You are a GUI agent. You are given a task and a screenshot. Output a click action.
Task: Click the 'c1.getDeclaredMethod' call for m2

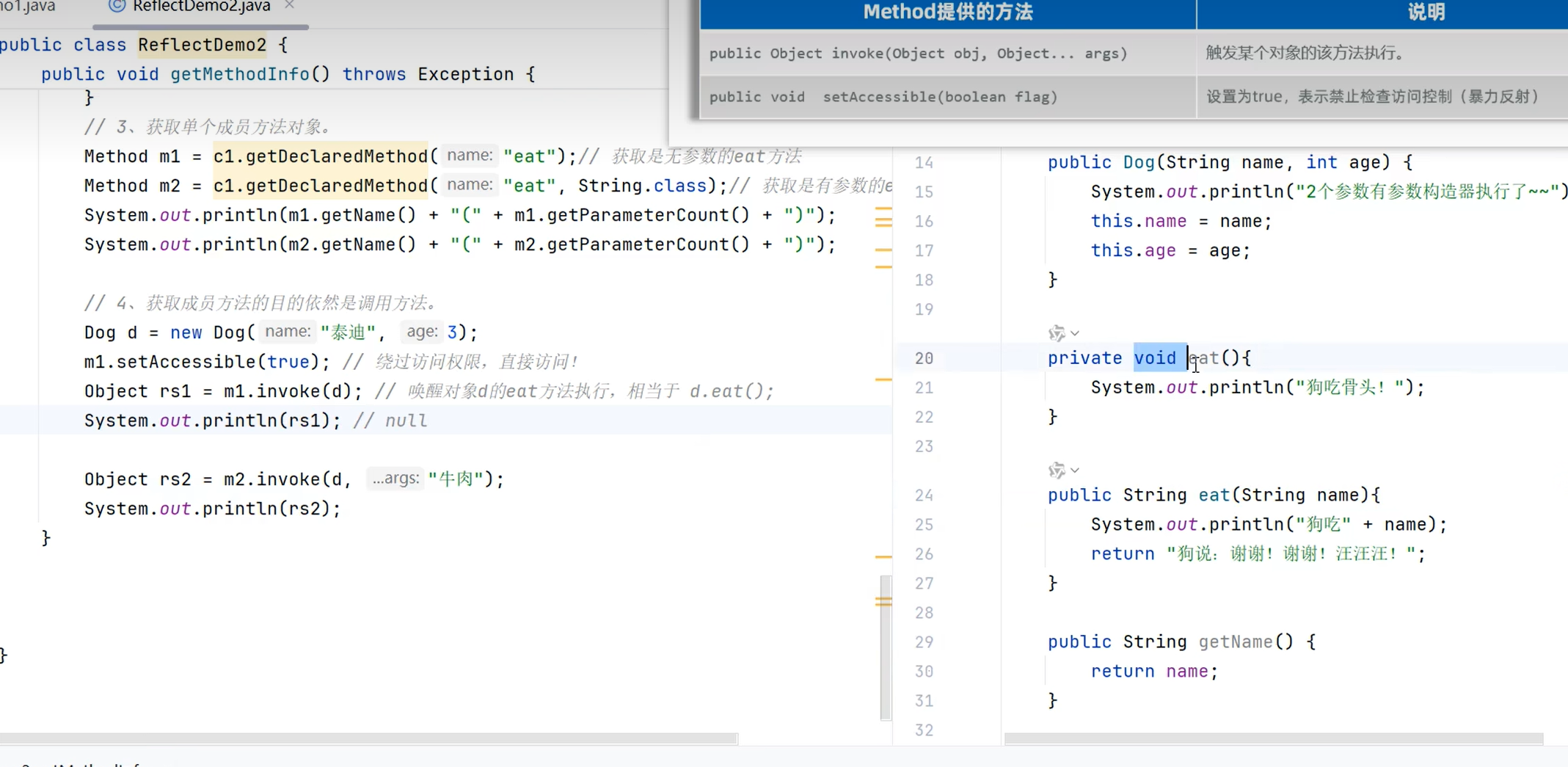click(x=321, y=186)
